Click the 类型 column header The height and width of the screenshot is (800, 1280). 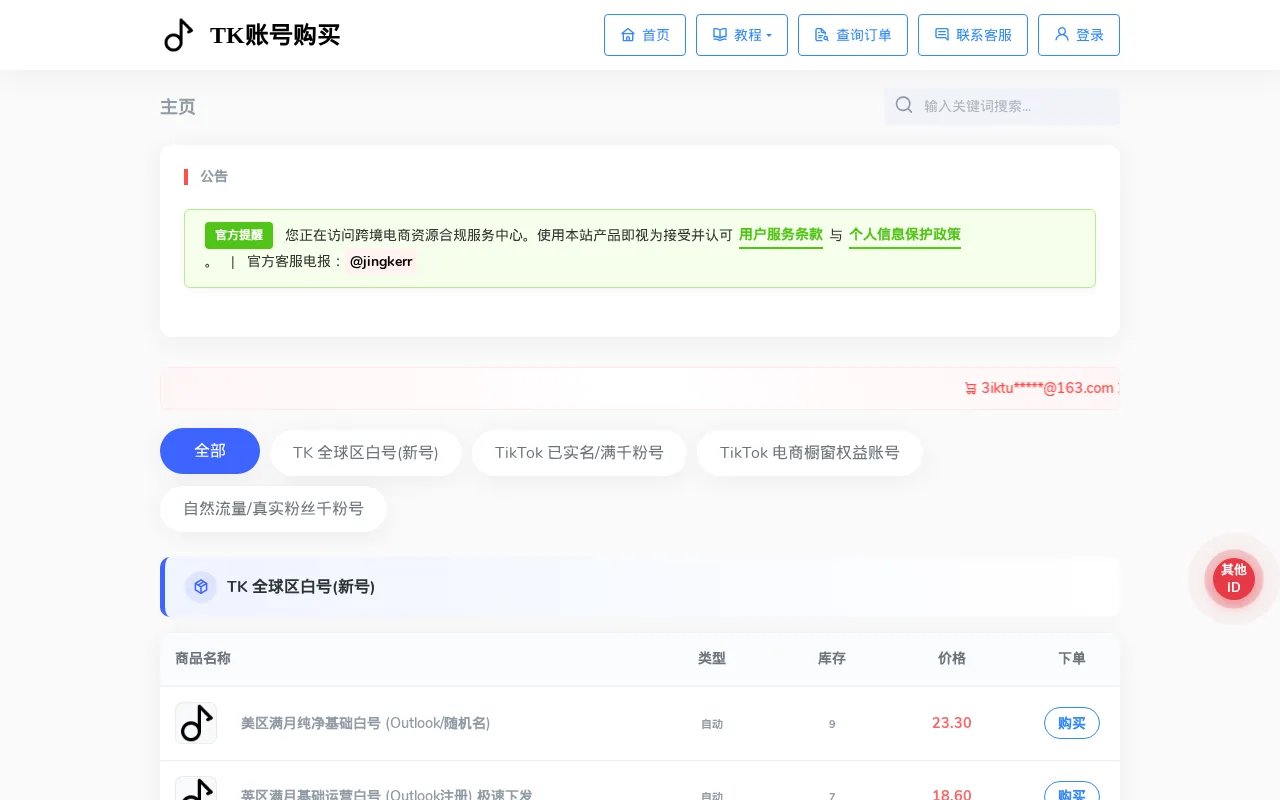point(712,658)
